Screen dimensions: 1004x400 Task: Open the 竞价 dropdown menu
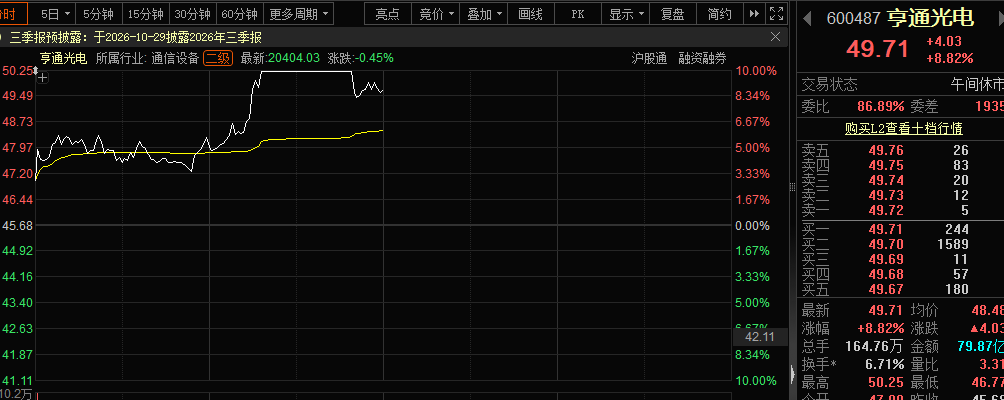(x=435, y=14)
